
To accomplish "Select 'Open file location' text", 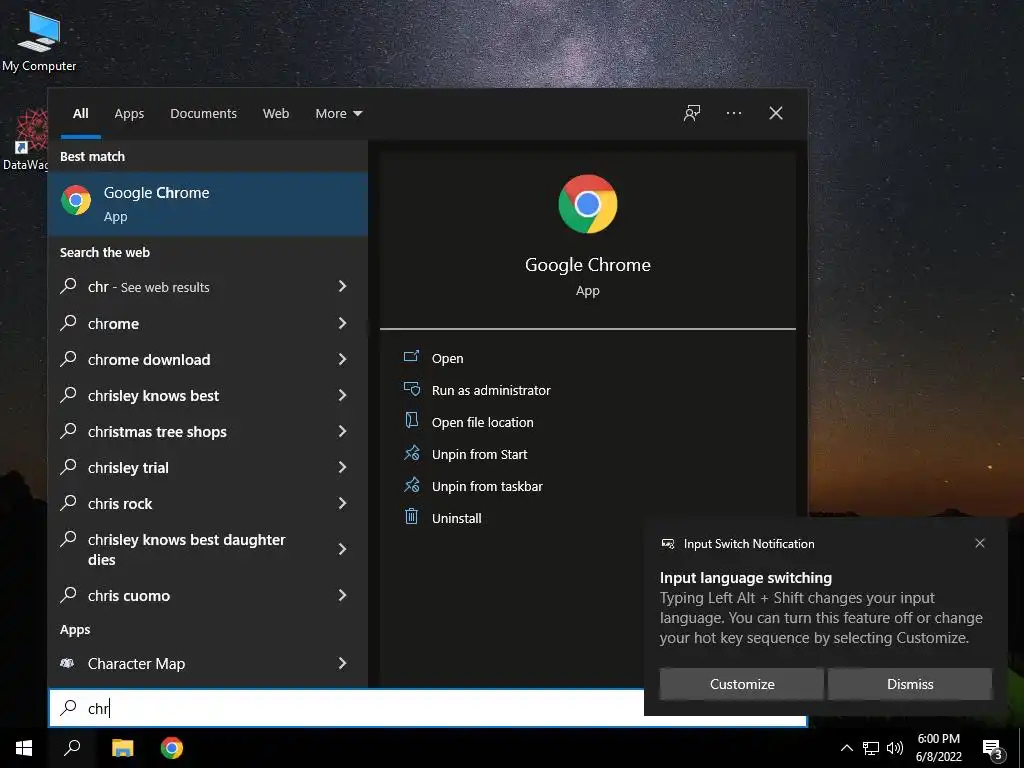I will pyautogui.click(x=483, y=422).
